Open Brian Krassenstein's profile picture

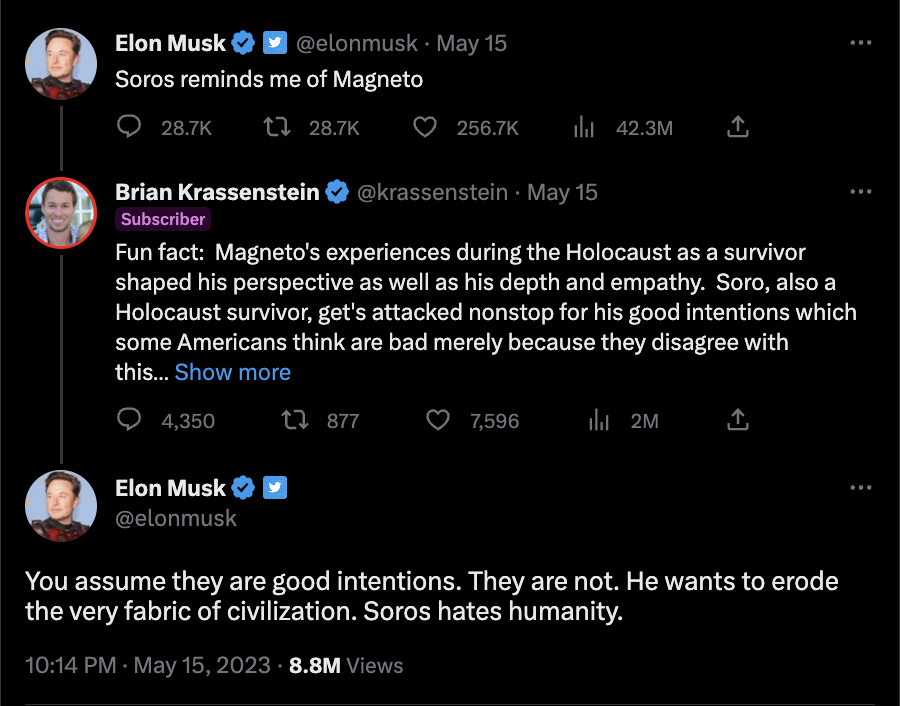[60, 212]
